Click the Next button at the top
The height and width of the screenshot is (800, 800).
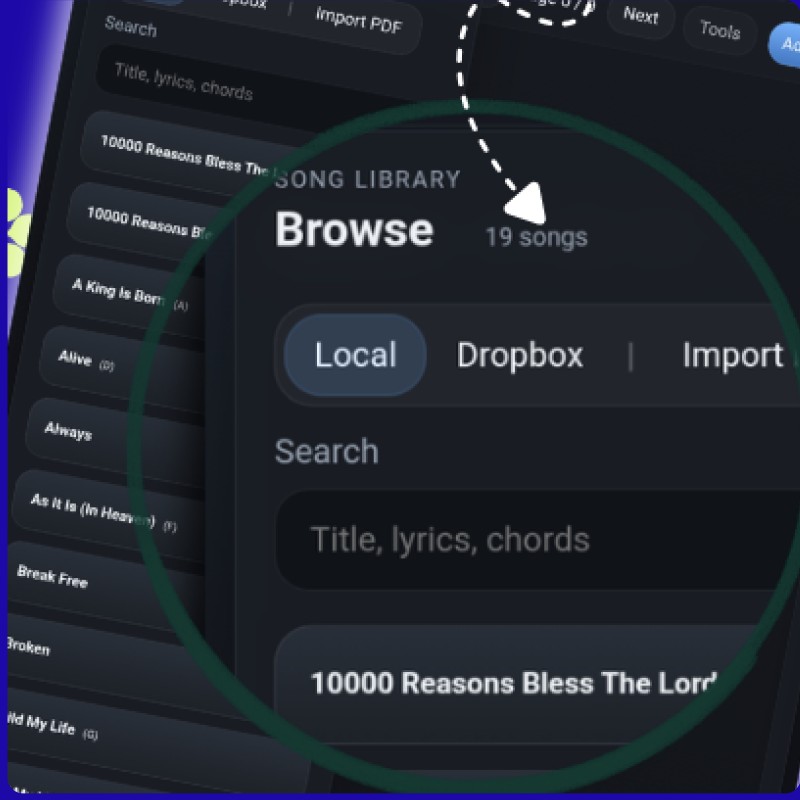[641, 16]
